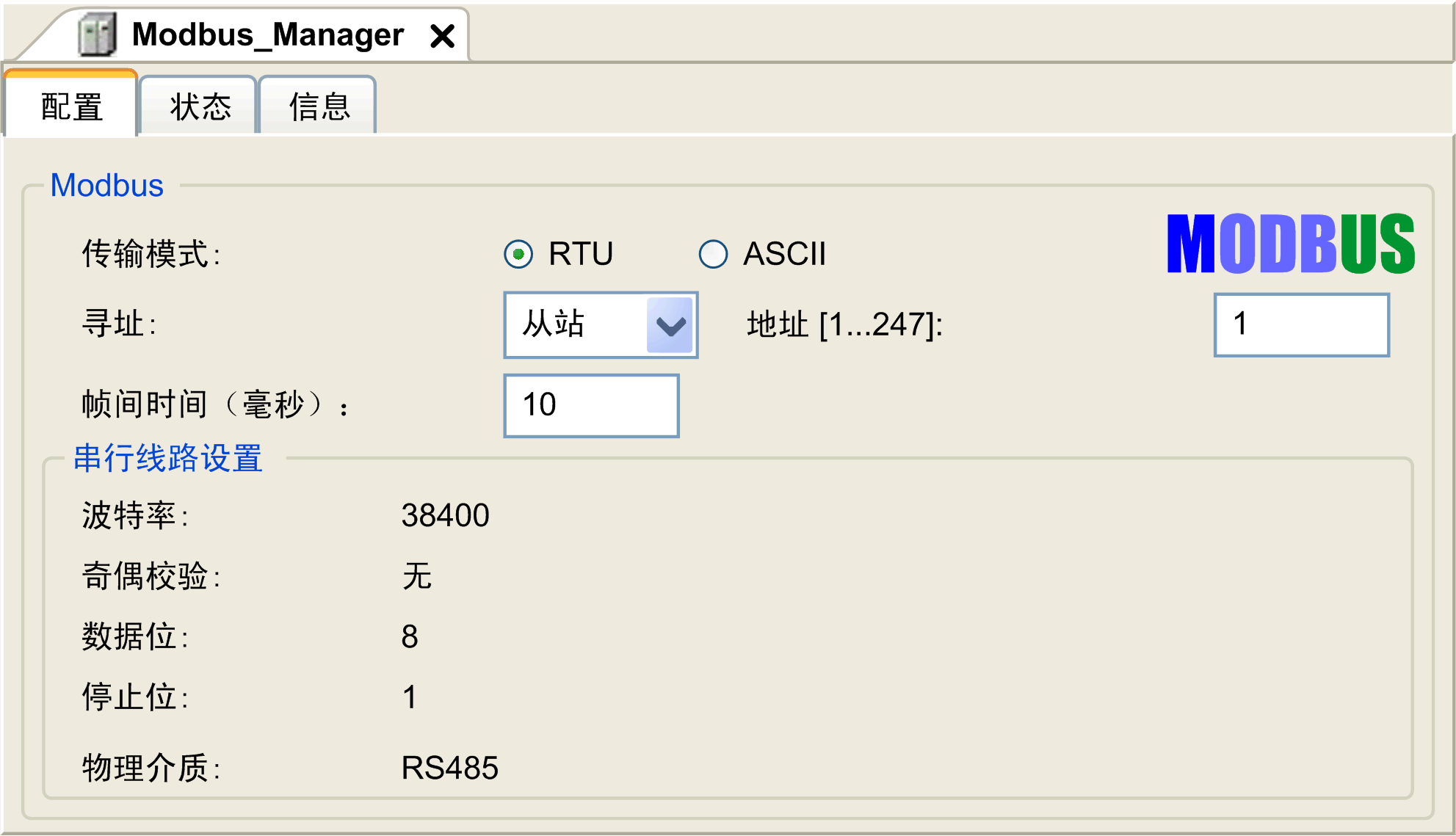The image size is (1456, 836).
Task: Click the 帧间时间 input field
Action: click(x=591, y=405)
